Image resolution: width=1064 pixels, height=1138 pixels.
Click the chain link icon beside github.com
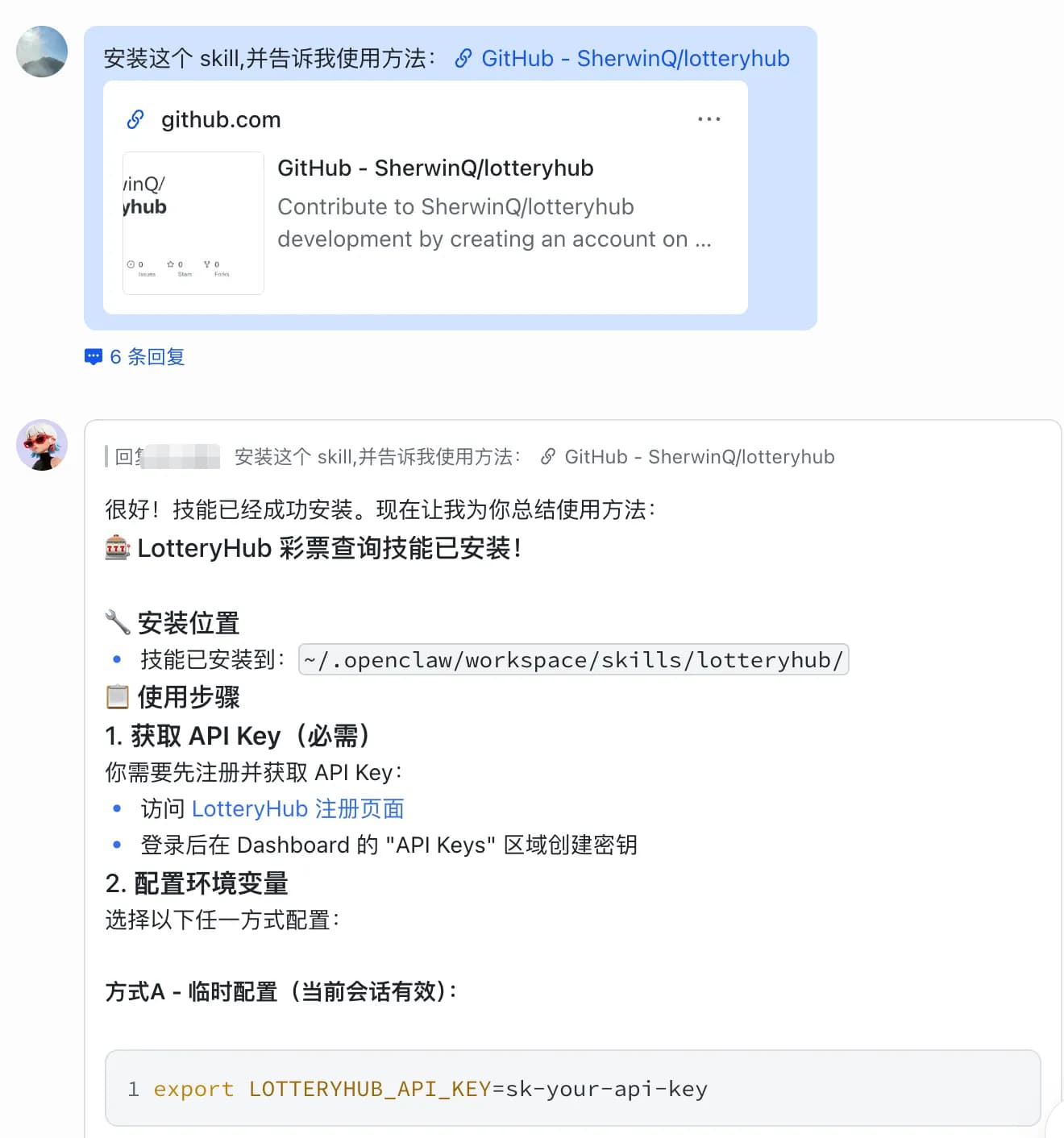[x=135, y=119]
